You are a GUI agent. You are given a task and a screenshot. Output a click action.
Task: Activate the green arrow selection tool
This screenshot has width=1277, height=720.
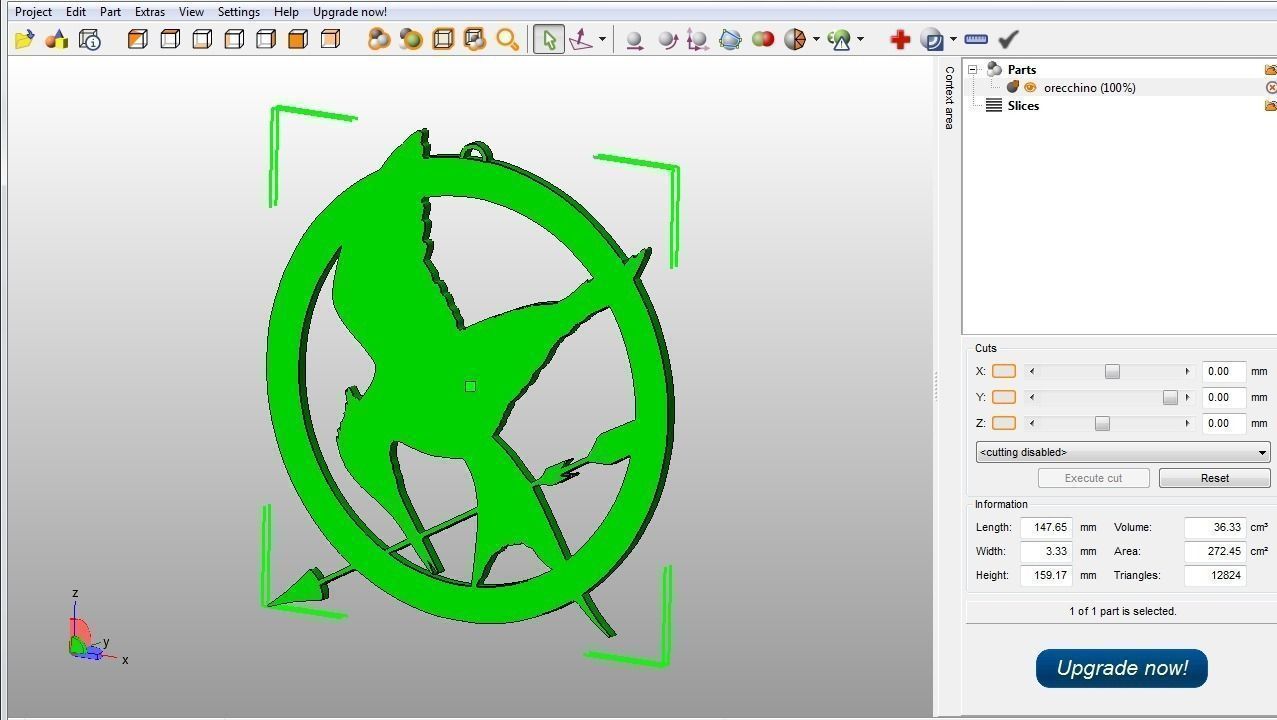(x=548, y=39)
